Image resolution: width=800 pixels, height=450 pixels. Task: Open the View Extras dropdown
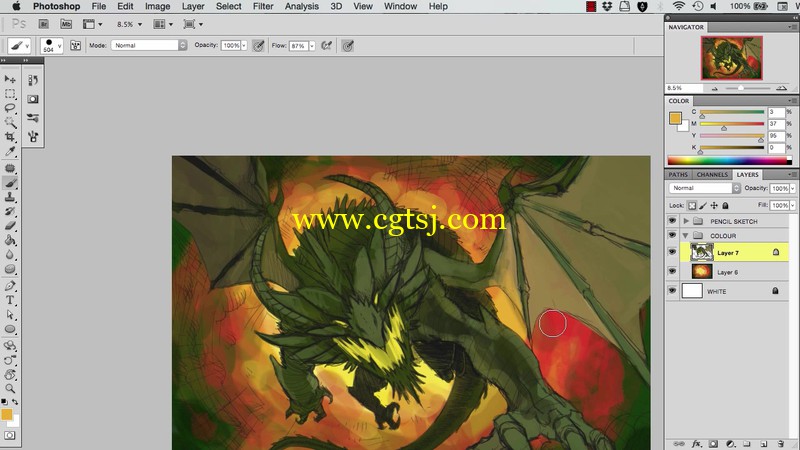[92, 24]
